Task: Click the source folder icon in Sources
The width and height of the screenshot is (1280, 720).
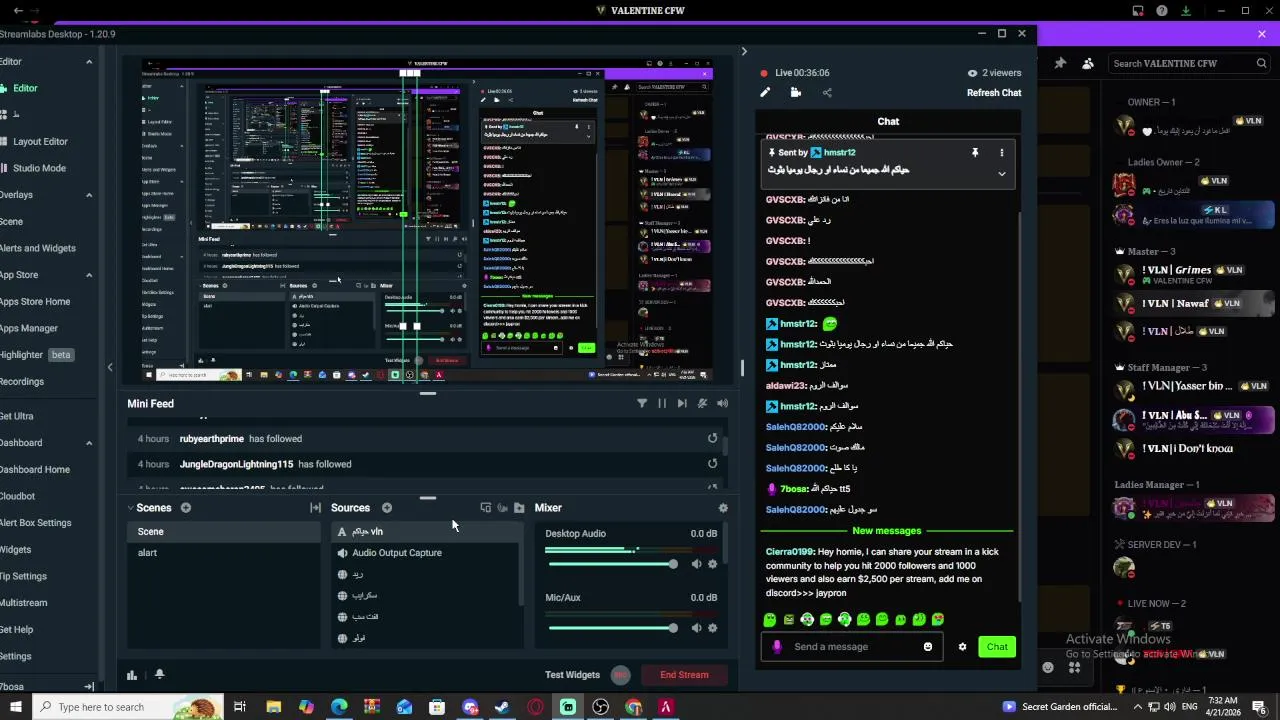Action: (x=519, y=508)
